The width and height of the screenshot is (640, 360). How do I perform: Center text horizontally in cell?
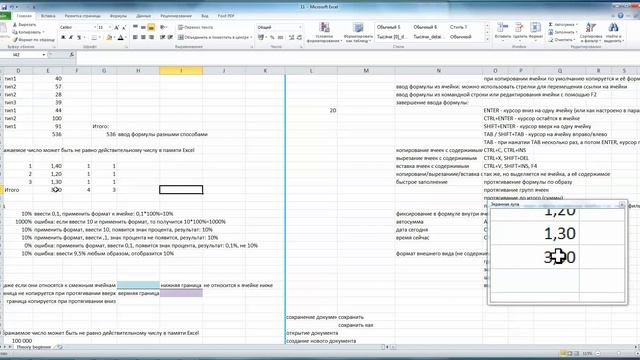pos(143,37)
